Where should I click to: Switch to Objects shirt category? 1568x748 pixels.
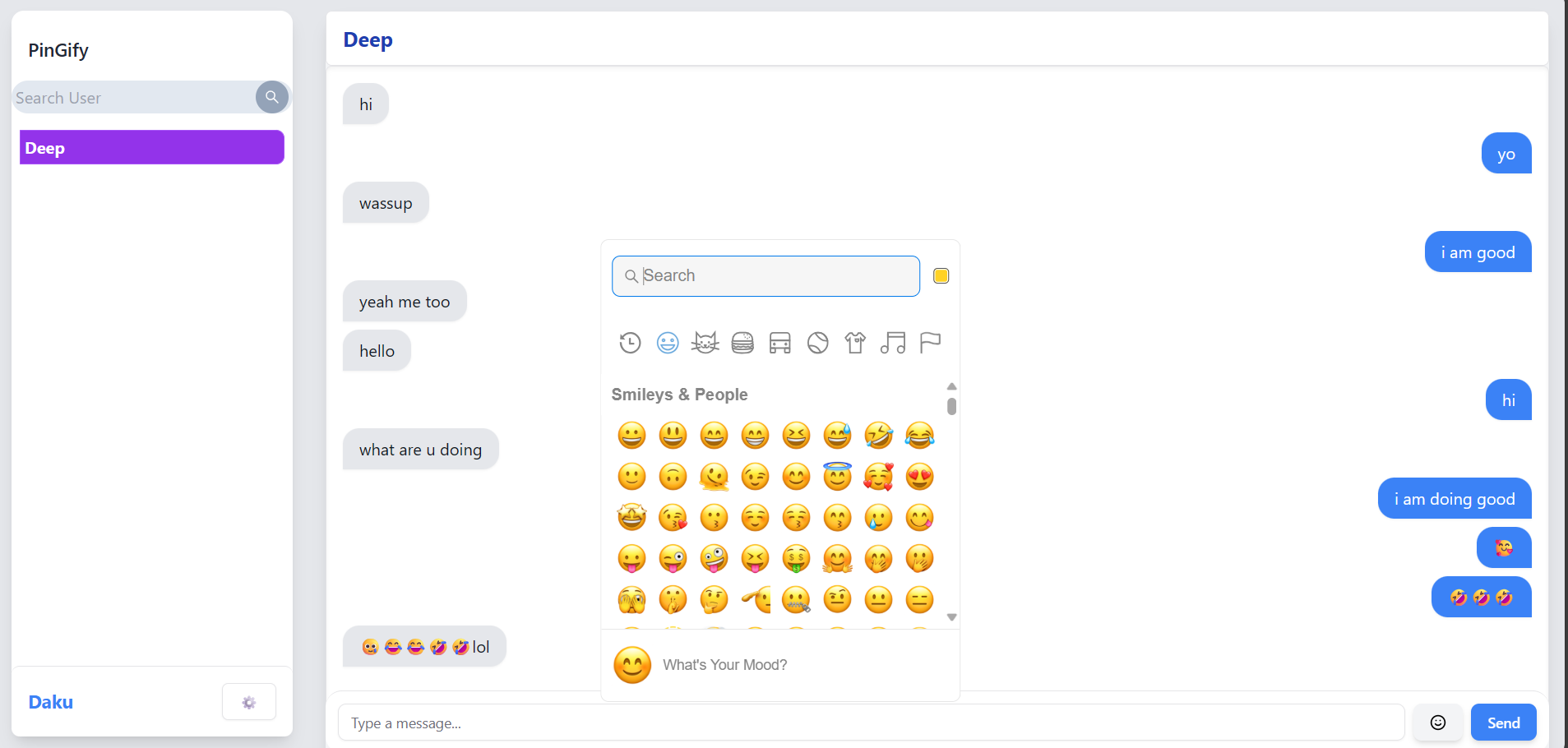click(x=855, y=343)
